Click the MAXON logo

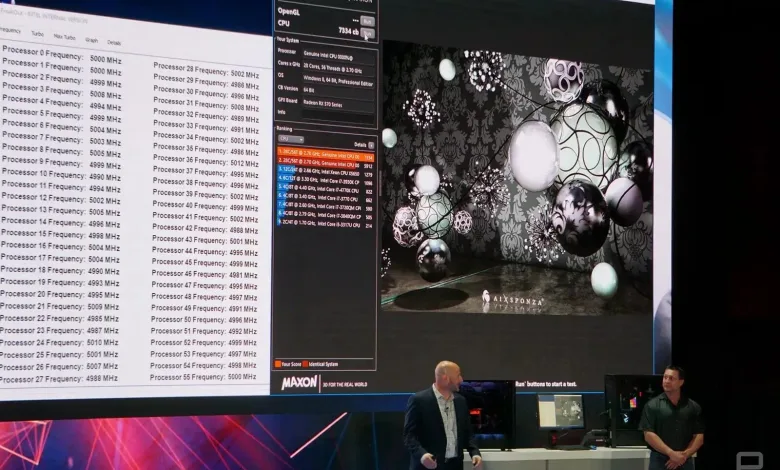coord(300,381)
